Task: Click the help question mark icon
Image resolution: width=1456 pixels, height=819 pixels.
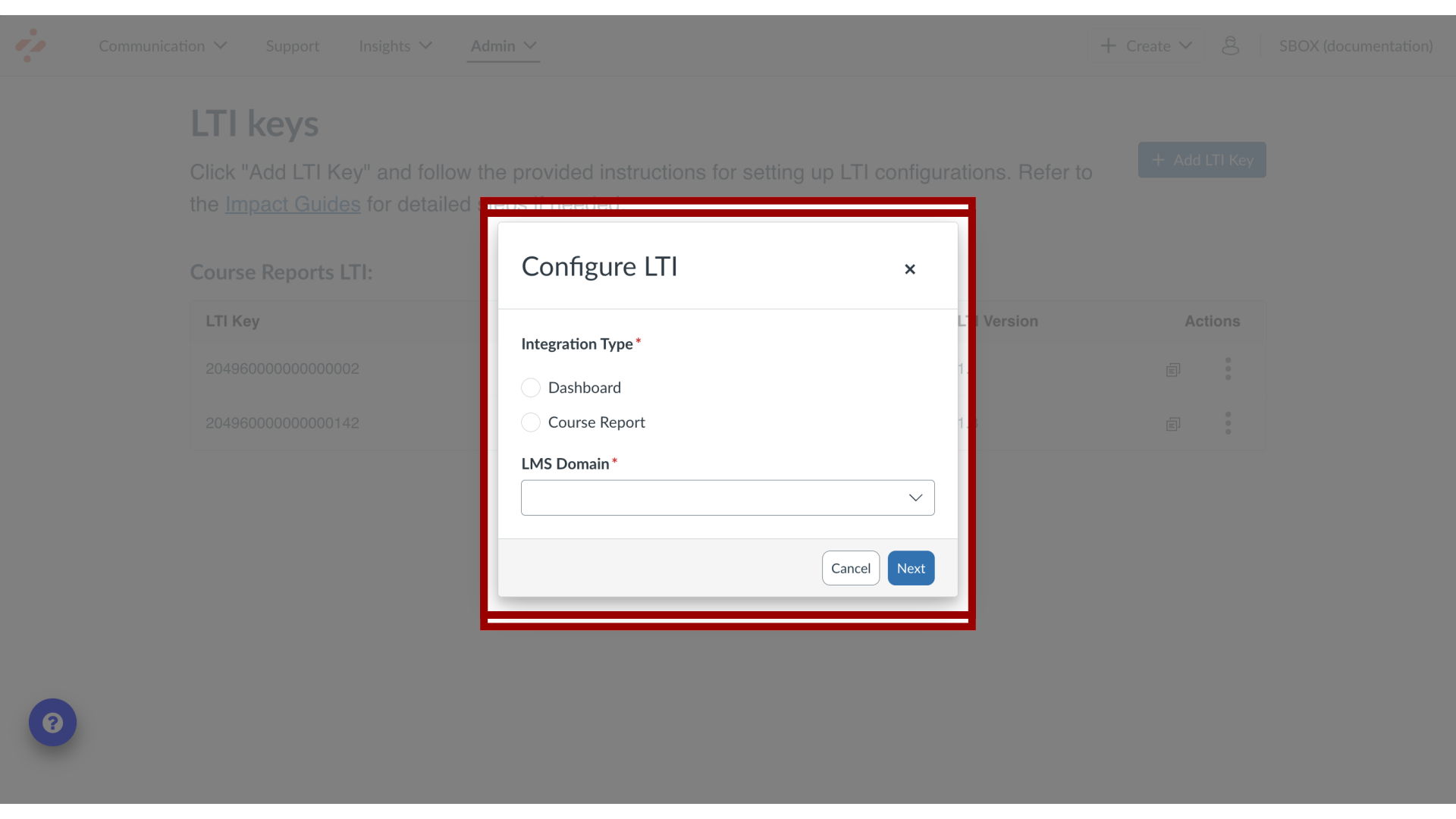Action: (x=52, y=722)
